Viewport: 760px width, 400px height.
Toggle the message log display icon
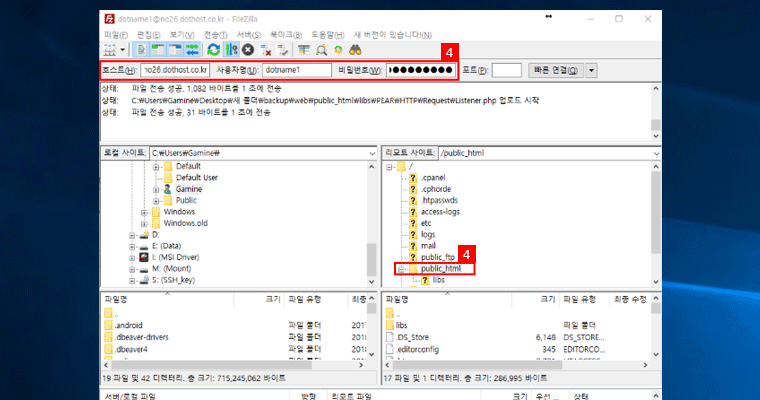point(143,49)
